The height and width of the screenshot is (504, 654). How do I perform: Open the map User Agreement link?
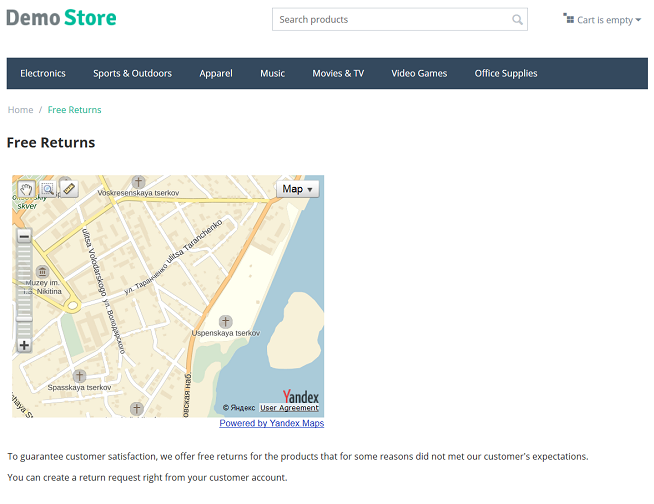pos(289,408)
